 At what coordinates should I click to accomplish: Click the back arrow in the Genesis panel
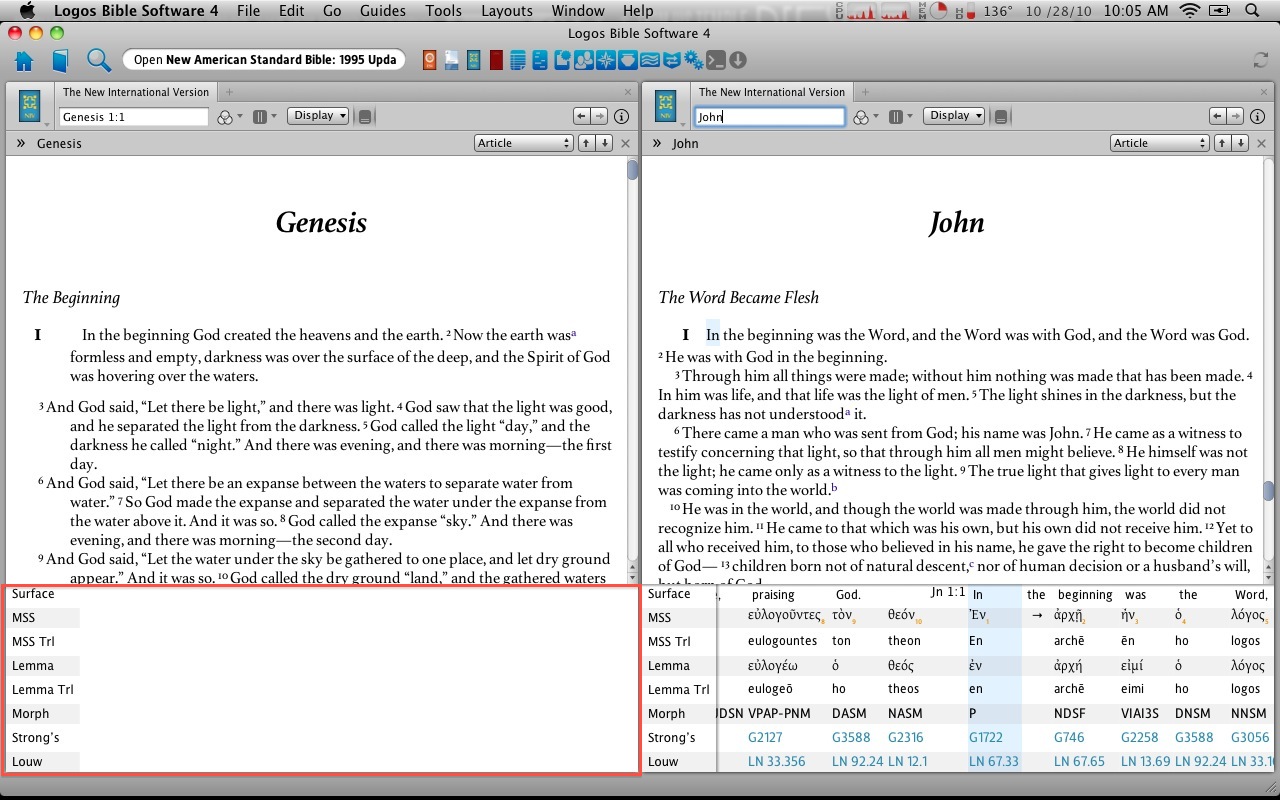coord(582,115)
